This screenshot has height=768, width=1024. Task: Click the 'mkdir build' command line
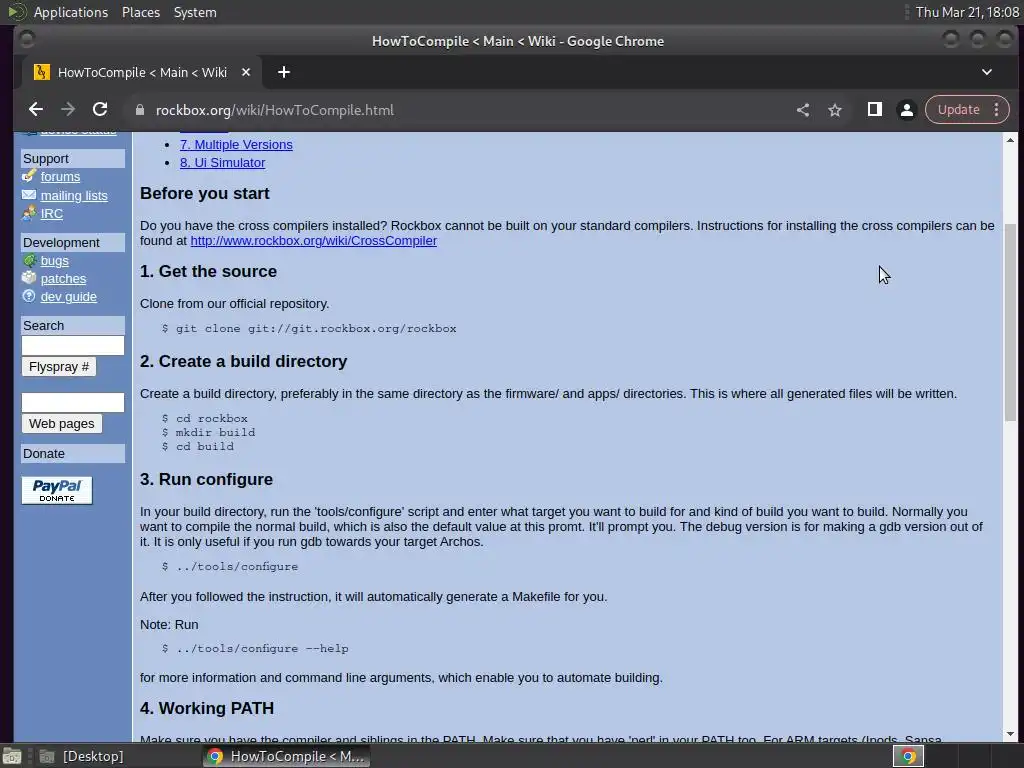coord(208,432)
